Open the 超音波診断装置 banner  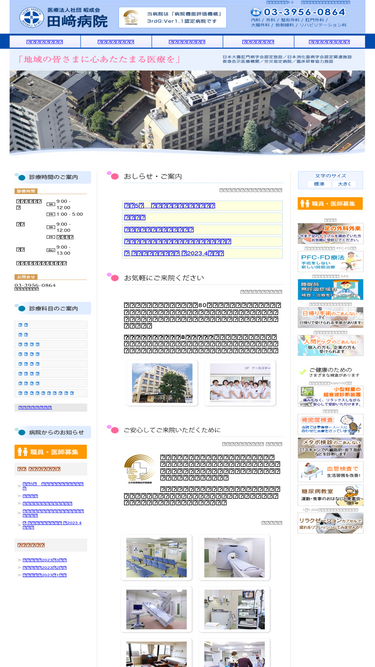click(x=330, y=396)
